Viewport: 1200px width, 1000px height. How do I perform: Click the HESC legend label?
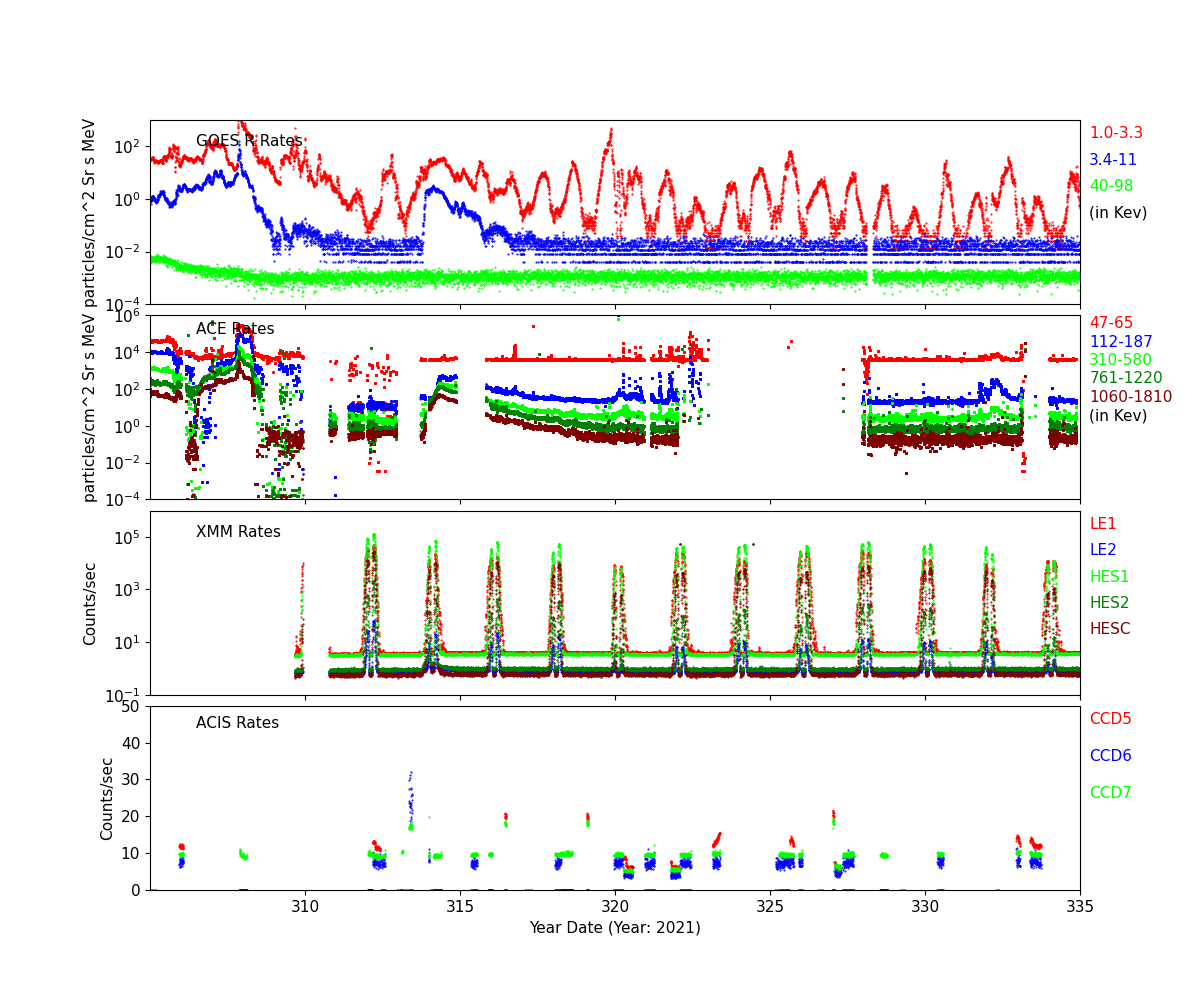pyautogui.click(x=1109, y=629)
